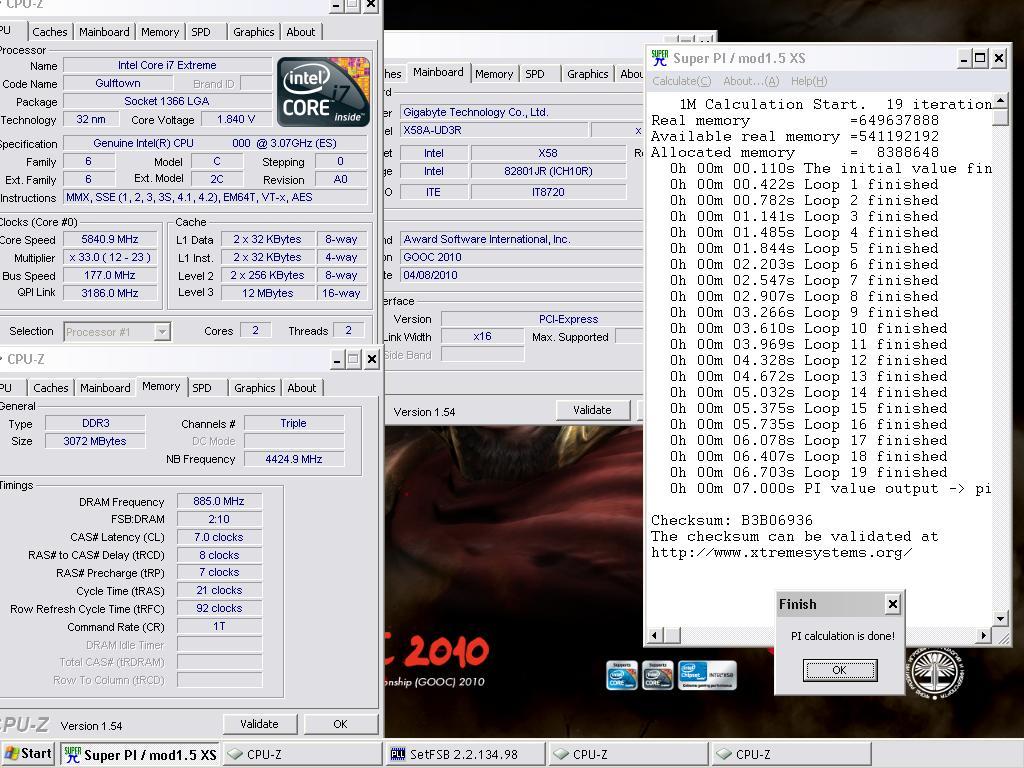
Task: Open the Processor #1 selection dropdown
Action: point(162,332)
